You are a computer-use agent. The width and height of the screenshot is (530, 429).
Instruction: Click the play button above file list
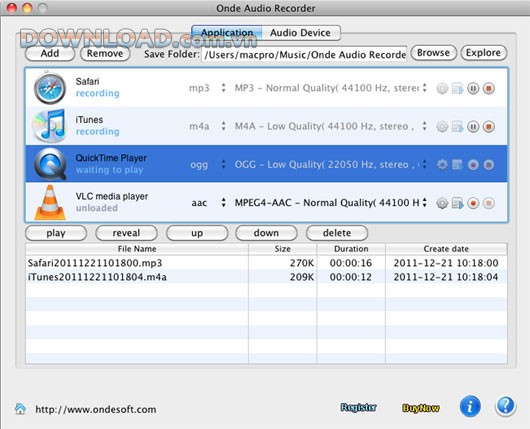click(x=56, y=233)
